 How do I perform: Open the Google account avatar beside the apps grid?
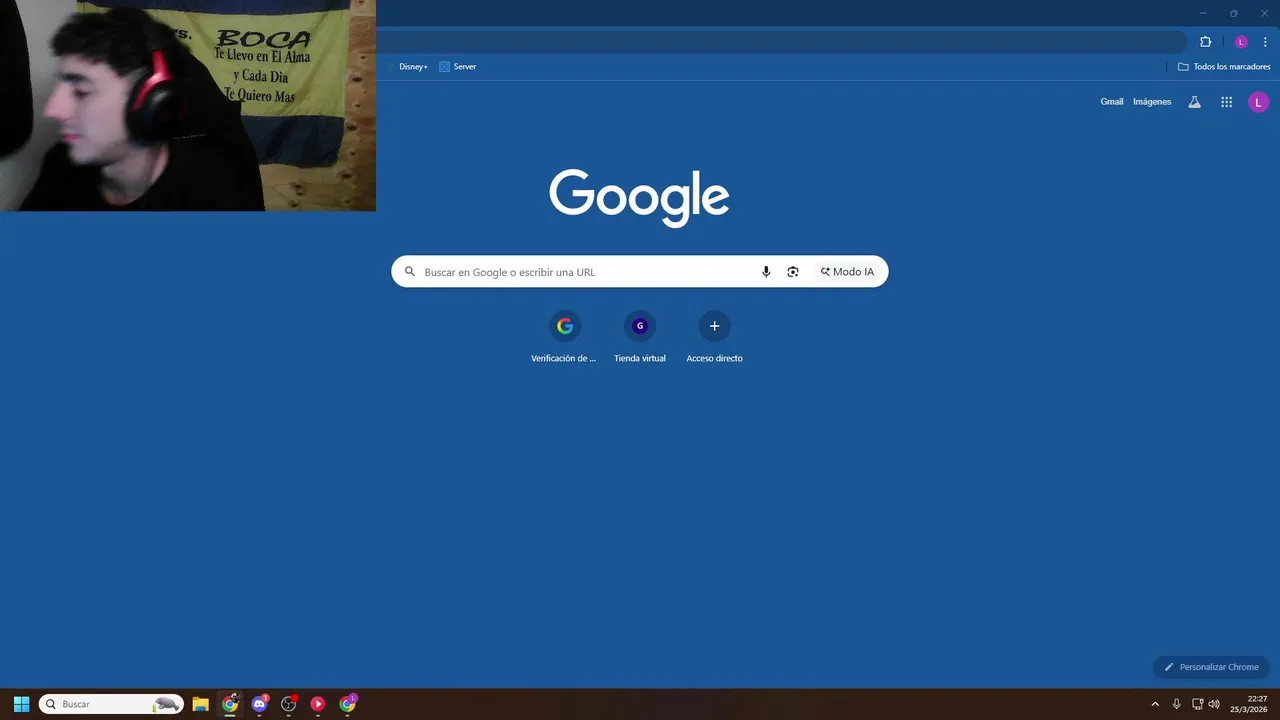1258,102
